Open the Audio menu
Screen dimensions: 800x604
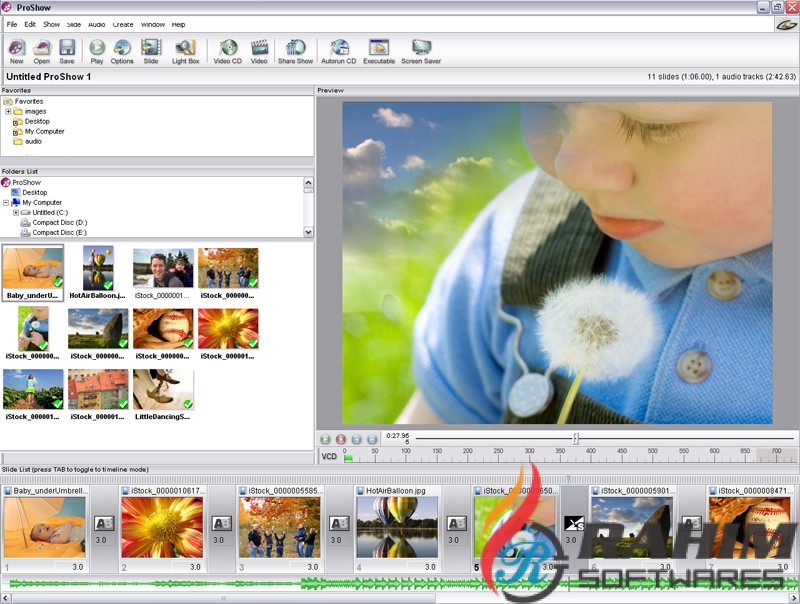tap(96, 24)
